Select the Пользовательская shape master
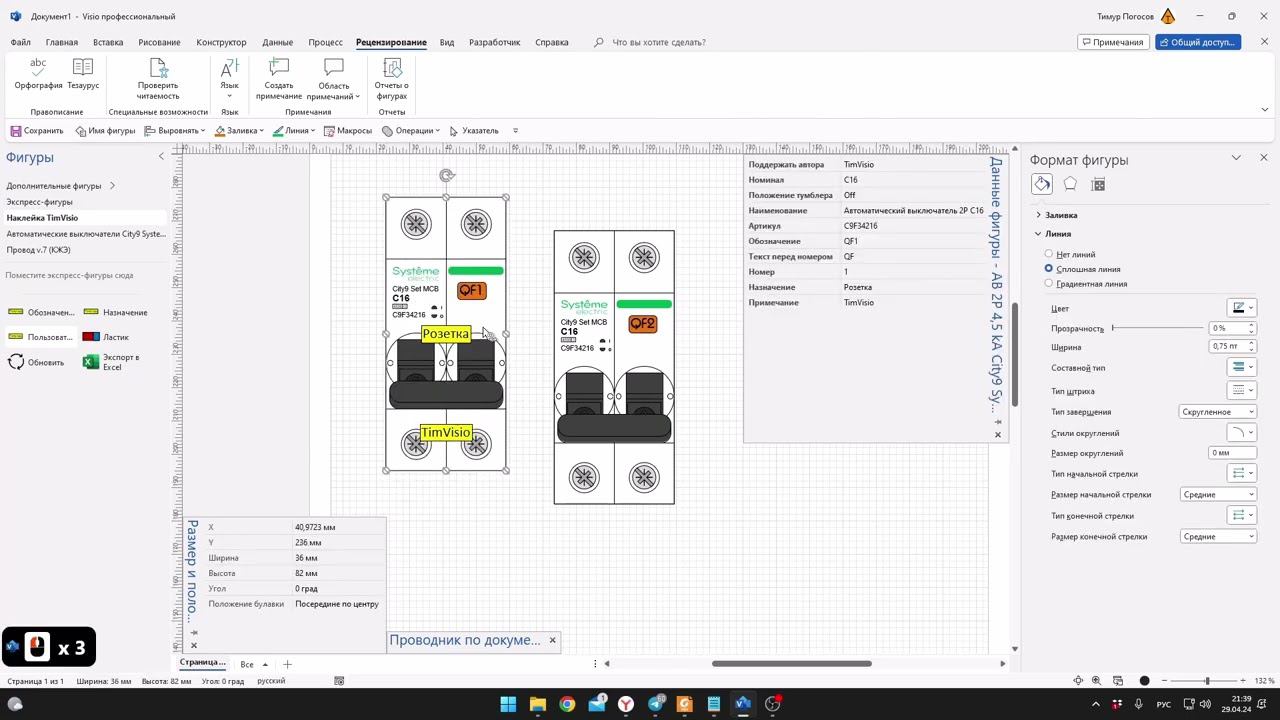The width and height of the screenshot is (1280, 720). coord(41,337)
